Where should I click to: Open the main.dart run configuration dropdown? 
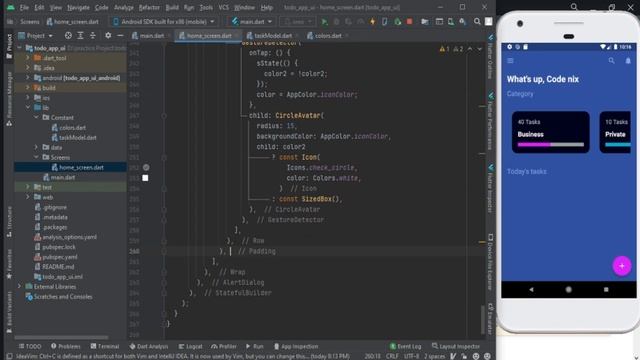pyautogui.click(x=251, y=22)
